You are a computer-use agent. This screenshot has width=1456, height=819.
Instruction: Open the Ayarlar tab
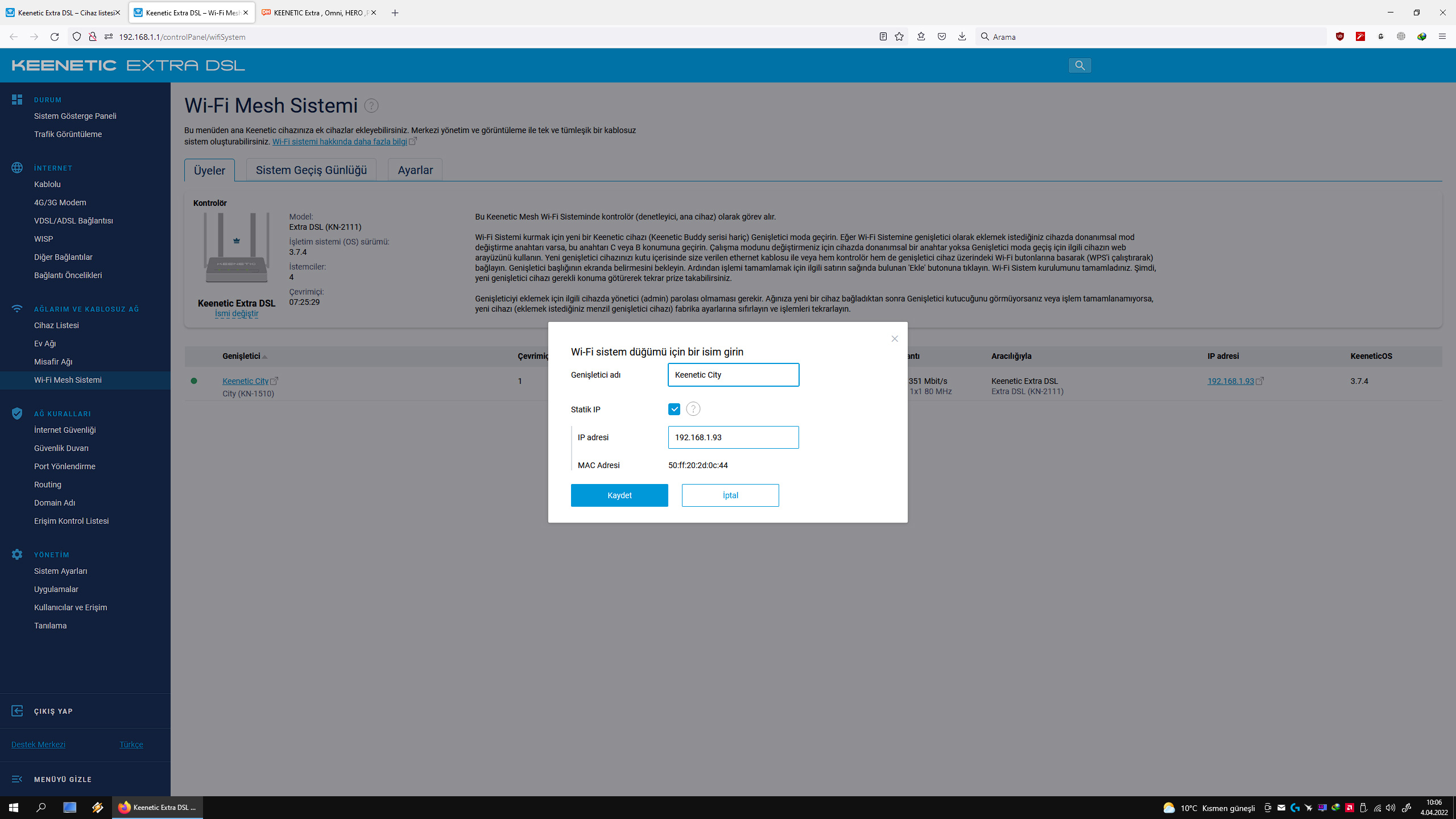pyautogui.click(x=415, y=170)
